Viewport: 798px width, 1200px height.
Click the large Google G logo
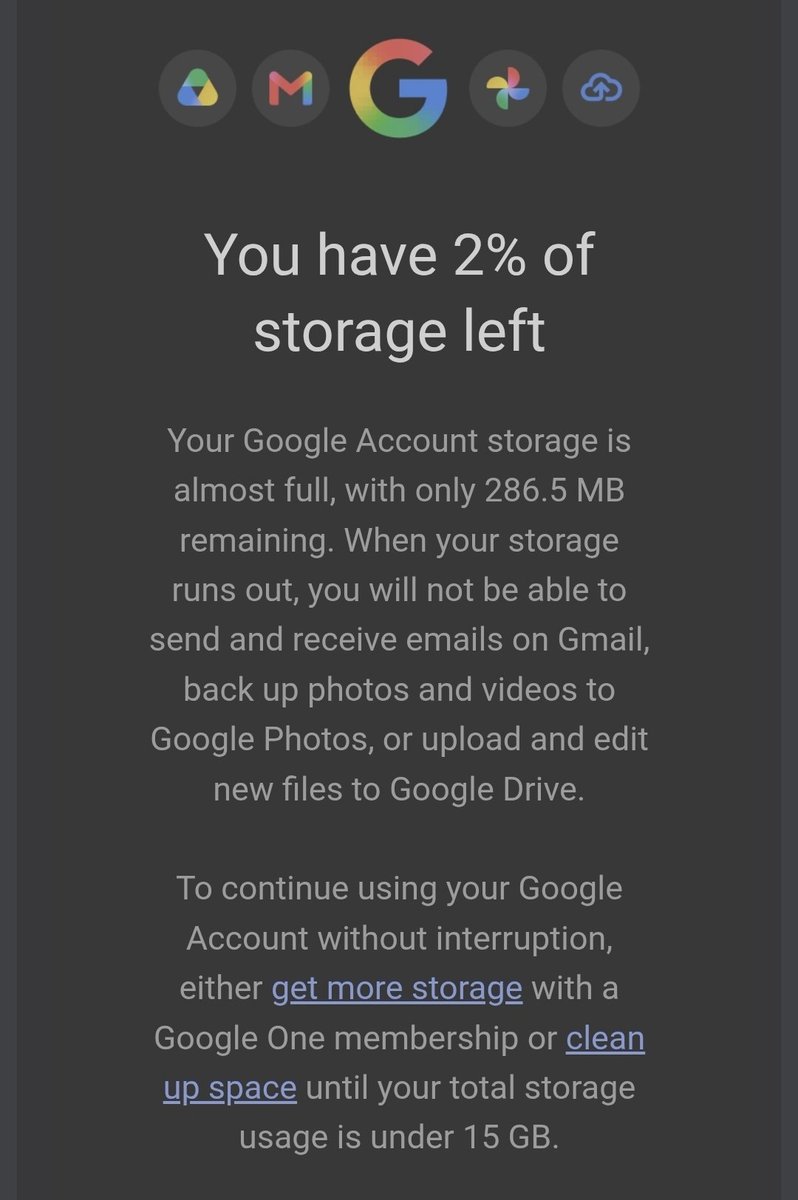click(x=399, y=89)
